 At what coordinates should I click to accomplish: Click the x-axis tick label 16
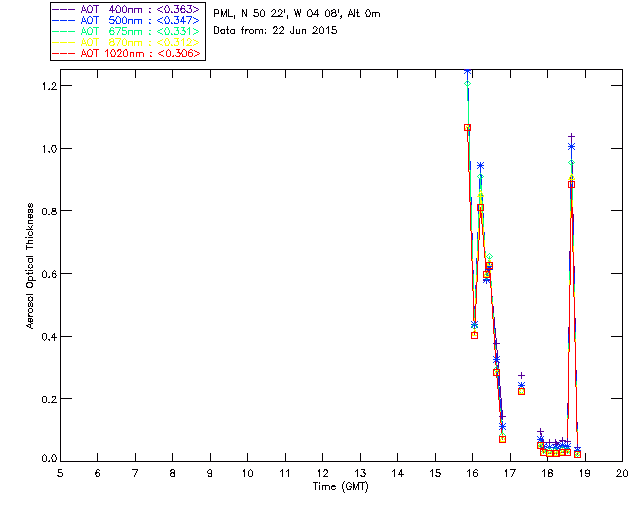point(472,473)
